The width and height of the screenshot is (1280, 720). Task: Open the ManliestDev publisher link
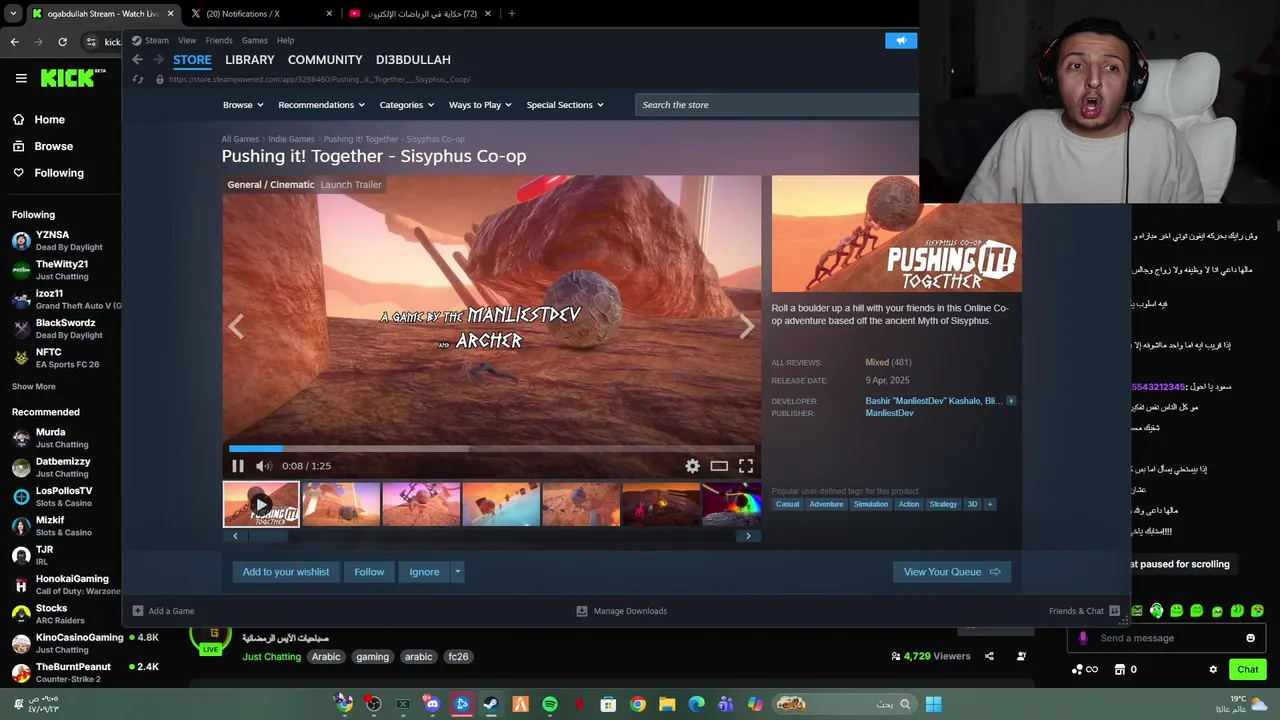(889, 413)
